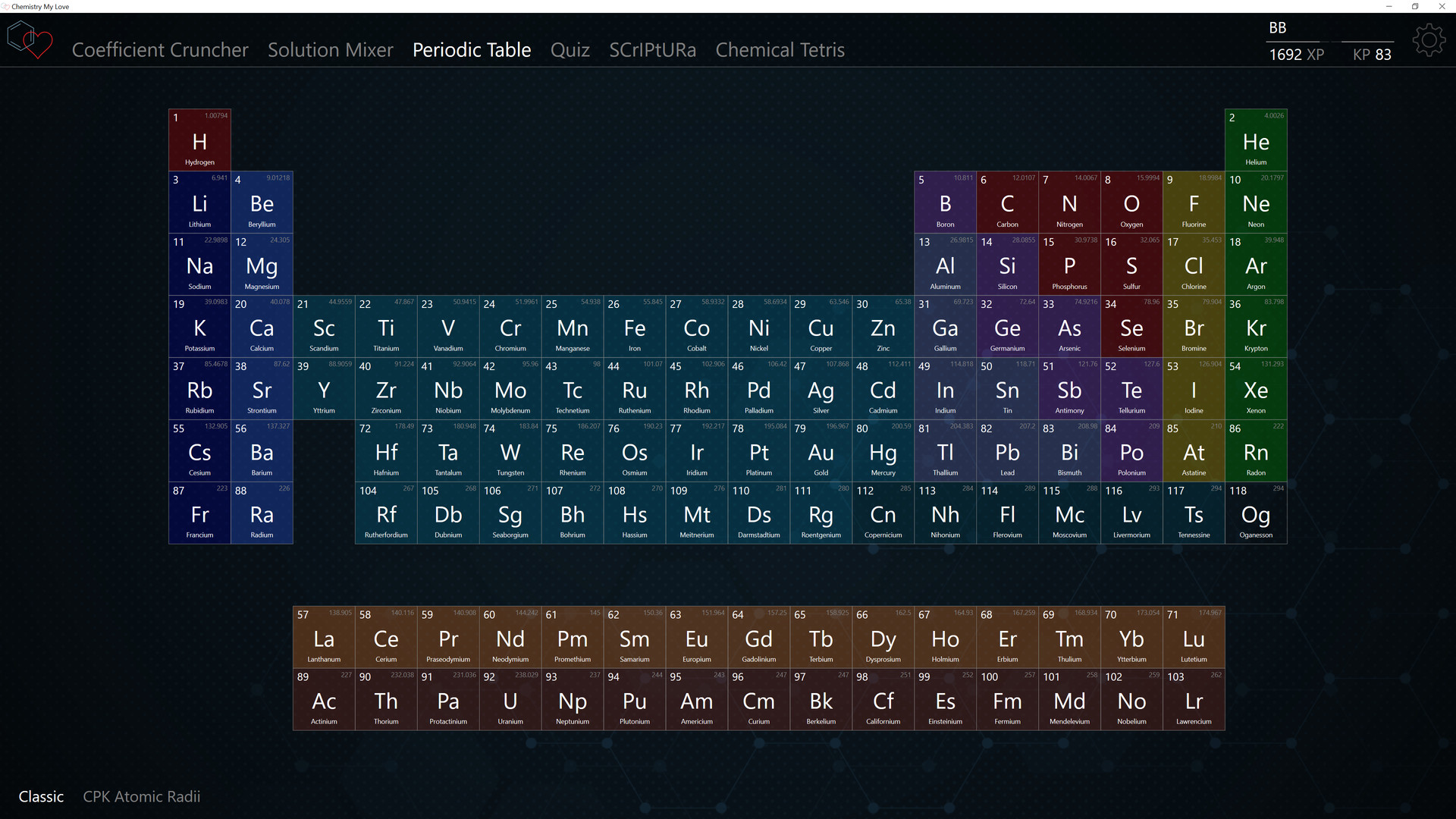Open the SCrIPtURa section
Image resolution: width=1456 pixels, height=819 pixels.
[x=651, y=48]
